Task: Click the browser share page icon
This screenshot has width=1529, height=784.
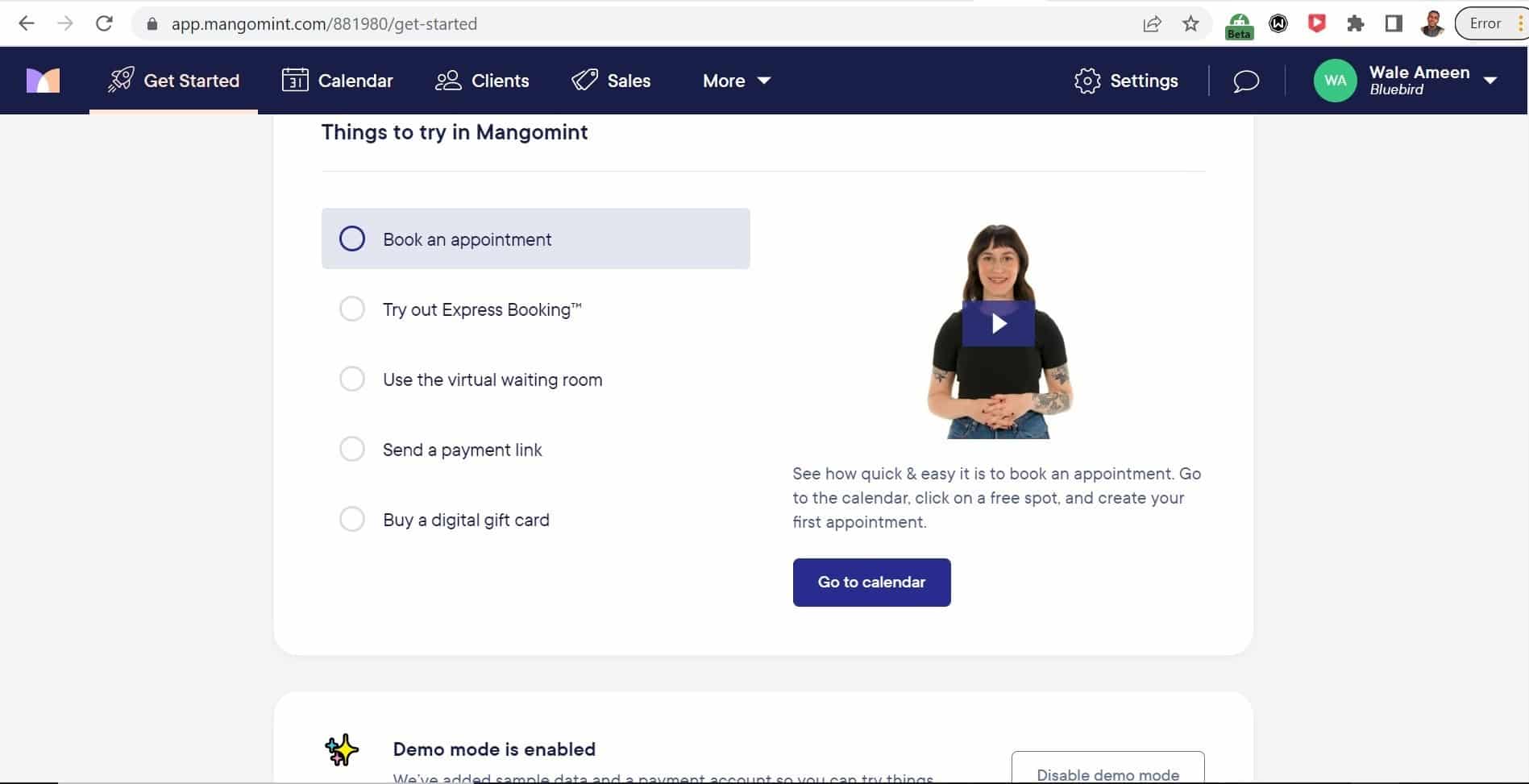Action: click(x=1152, y=23)
